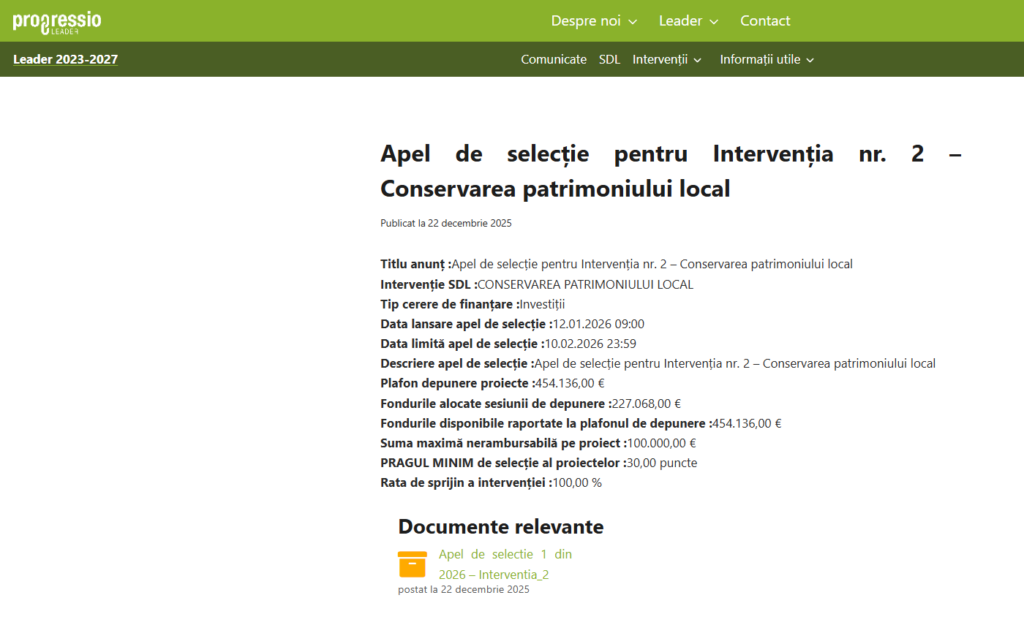
Task: Select "Comunicate" in the secondary navigation
Action: click(x=553, y=59)
